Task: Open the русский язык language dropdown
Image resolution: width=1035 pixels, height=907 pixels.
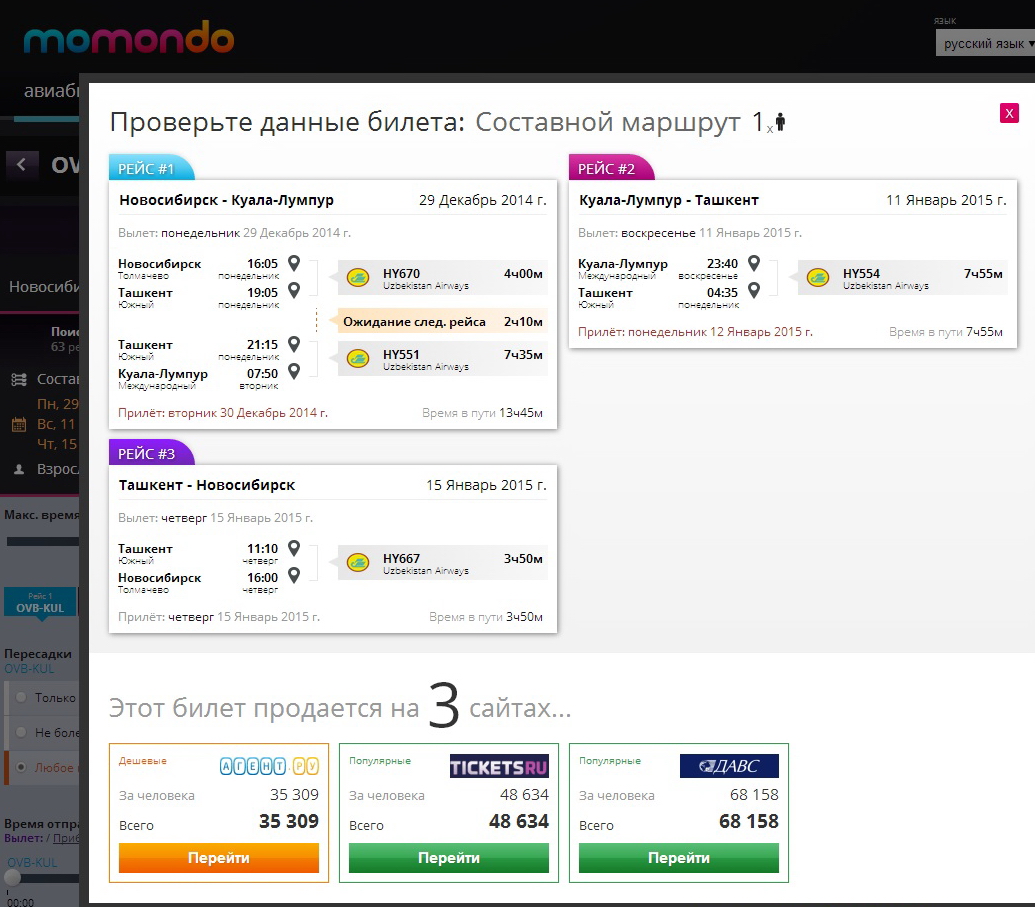Action: (985, 44)
